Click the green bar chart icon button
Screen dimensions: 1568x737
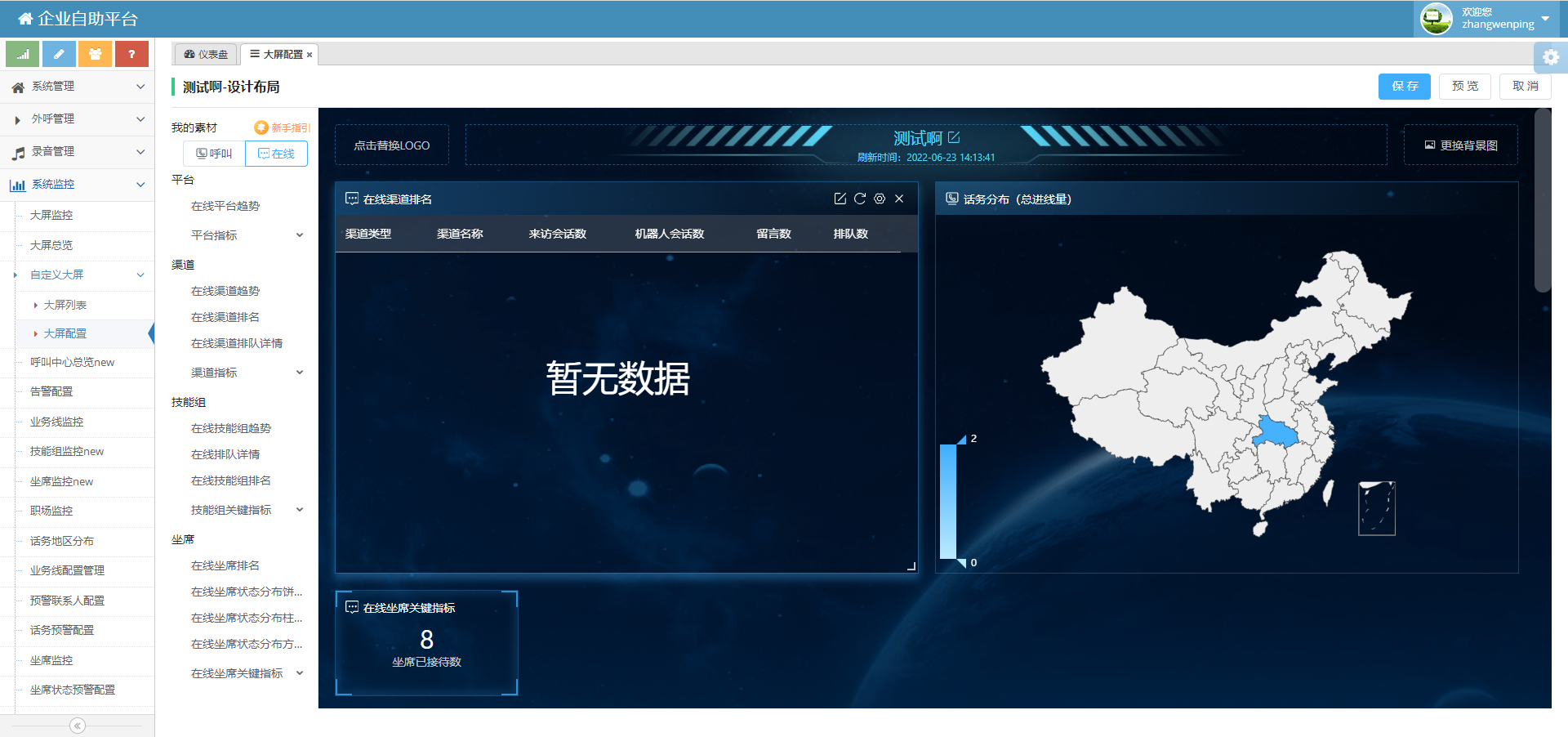[x=23, y=54]
